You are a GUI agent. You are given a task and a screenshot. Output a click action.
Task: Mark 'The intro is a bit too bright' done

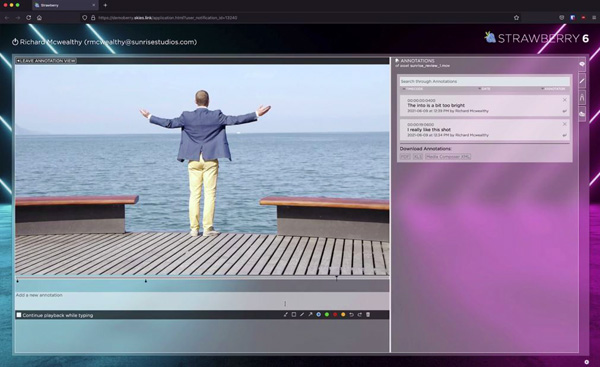[x=564, y=111]
